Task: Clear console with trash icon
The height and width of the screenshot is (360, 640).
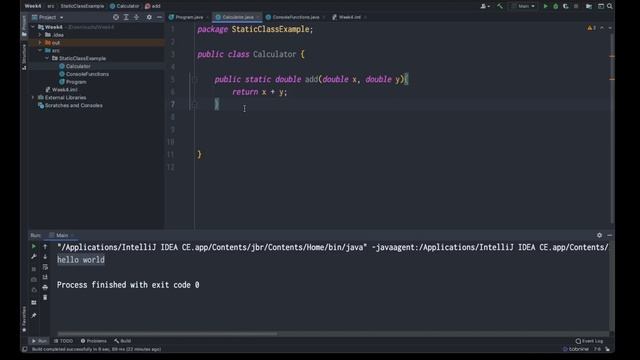Action: click(45, 298)
